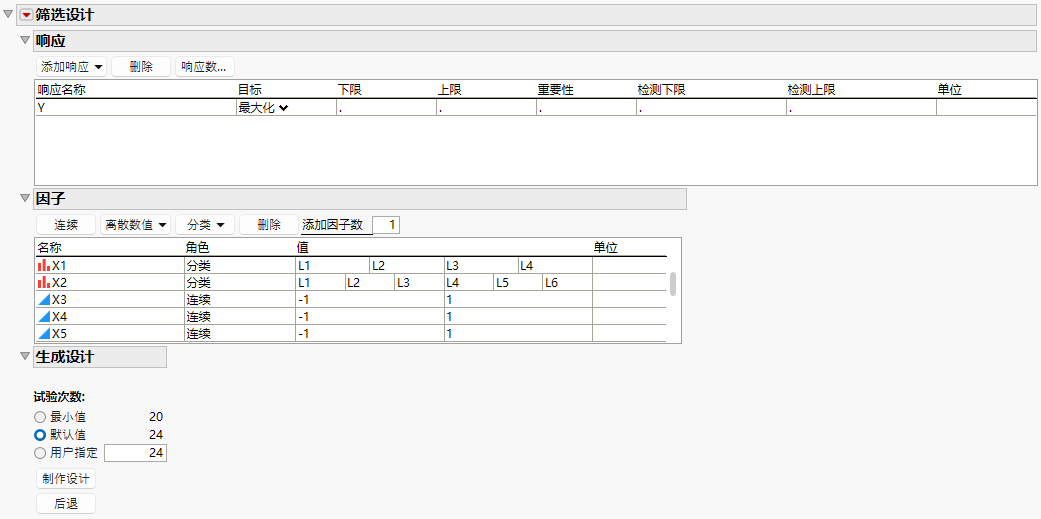The image size is (1041, 519).
Task: Select response name cell Y
Action: pos(135,108)
